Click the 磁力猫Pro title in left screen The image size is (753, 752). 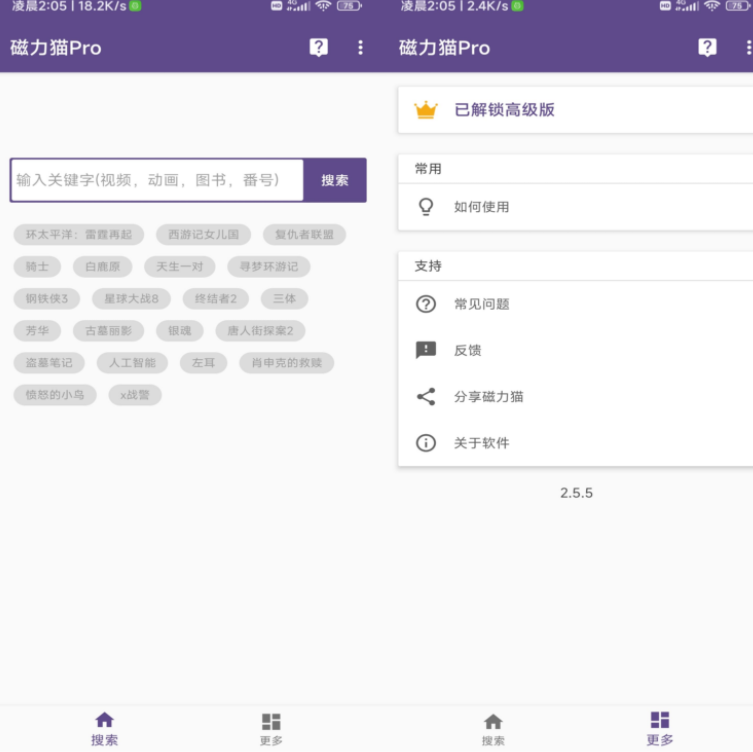tap(56, 48)
